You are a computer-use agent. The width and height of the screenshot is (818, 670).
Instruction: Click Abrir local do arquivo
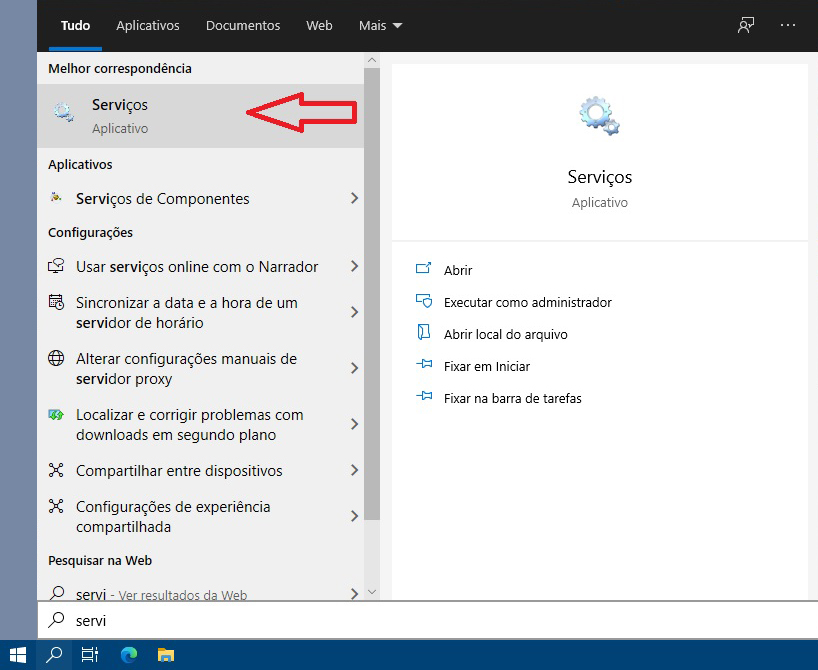click(x=505, y=334)
